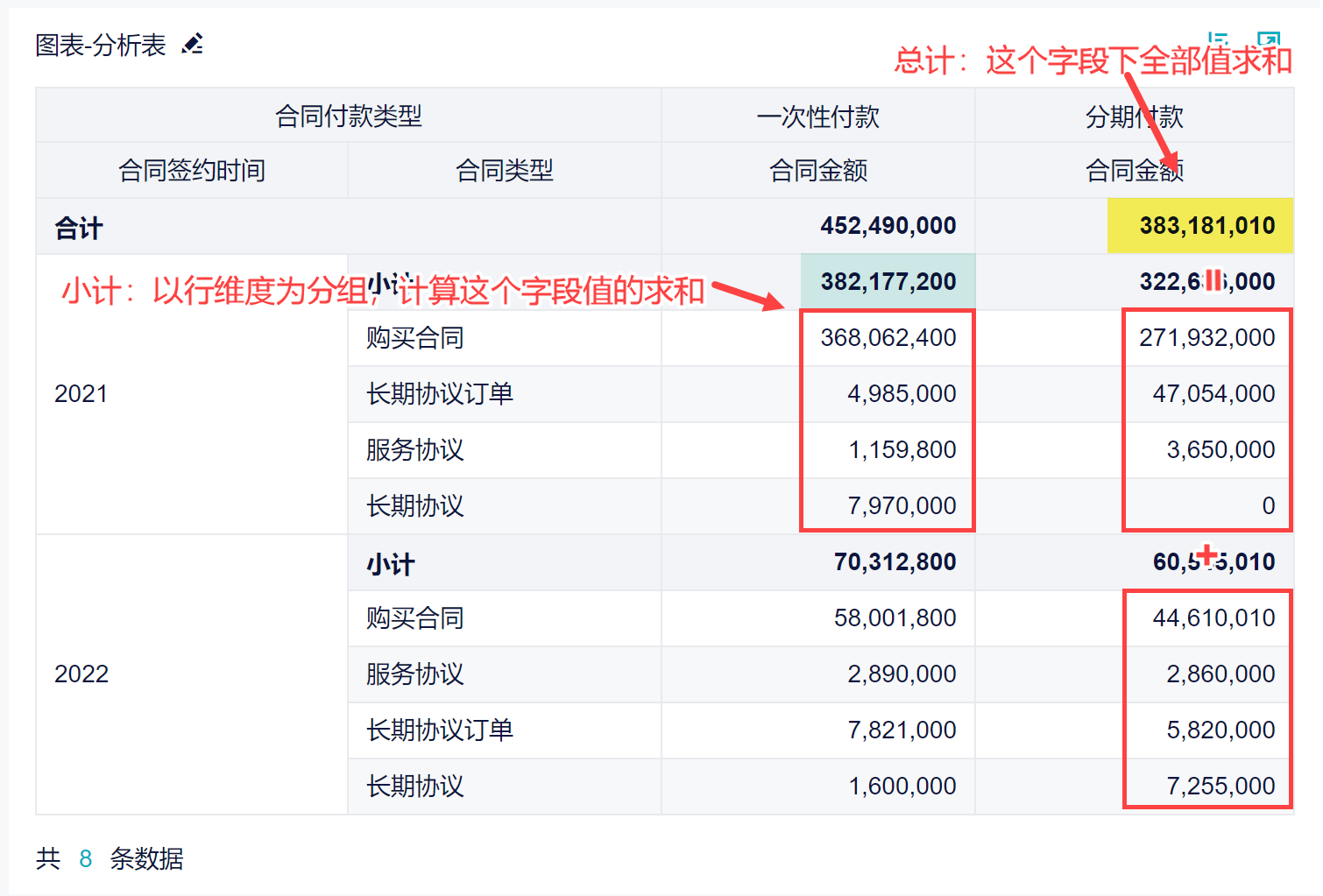Click the 8 record count link
The width and height of the screenshot is (1323, 896).
(x=85, y=858)
